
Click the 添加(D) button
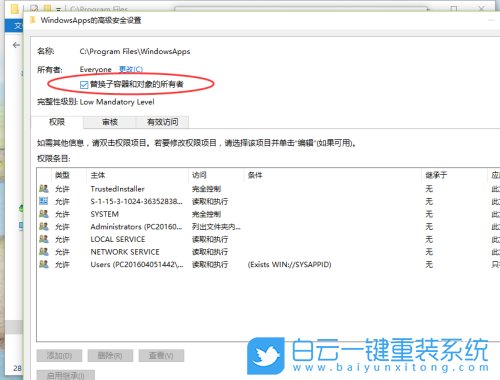[59, 356]
